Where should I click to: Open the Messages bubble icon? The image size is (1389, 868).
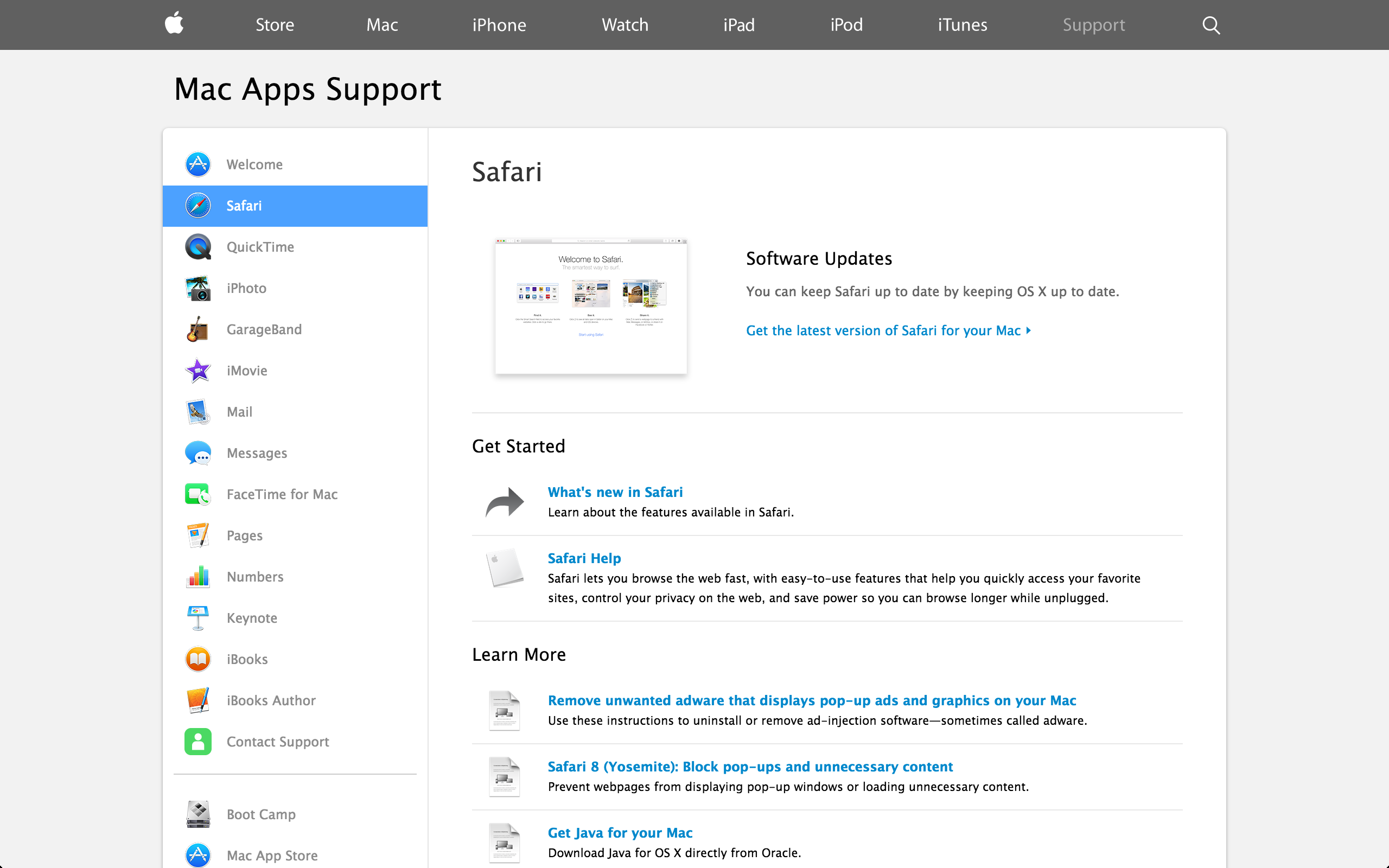(x=198, y=453)
